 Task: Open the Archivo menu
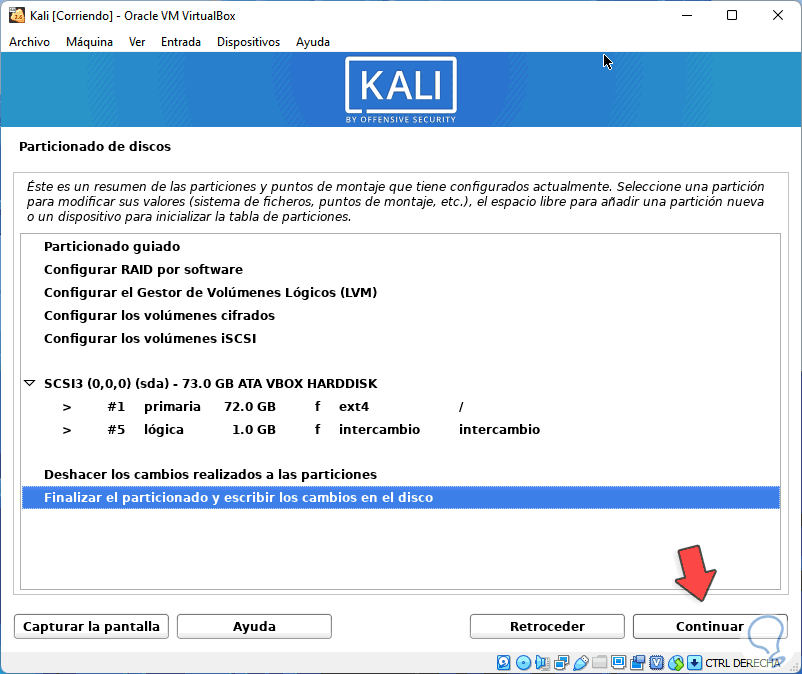[29, 42]
